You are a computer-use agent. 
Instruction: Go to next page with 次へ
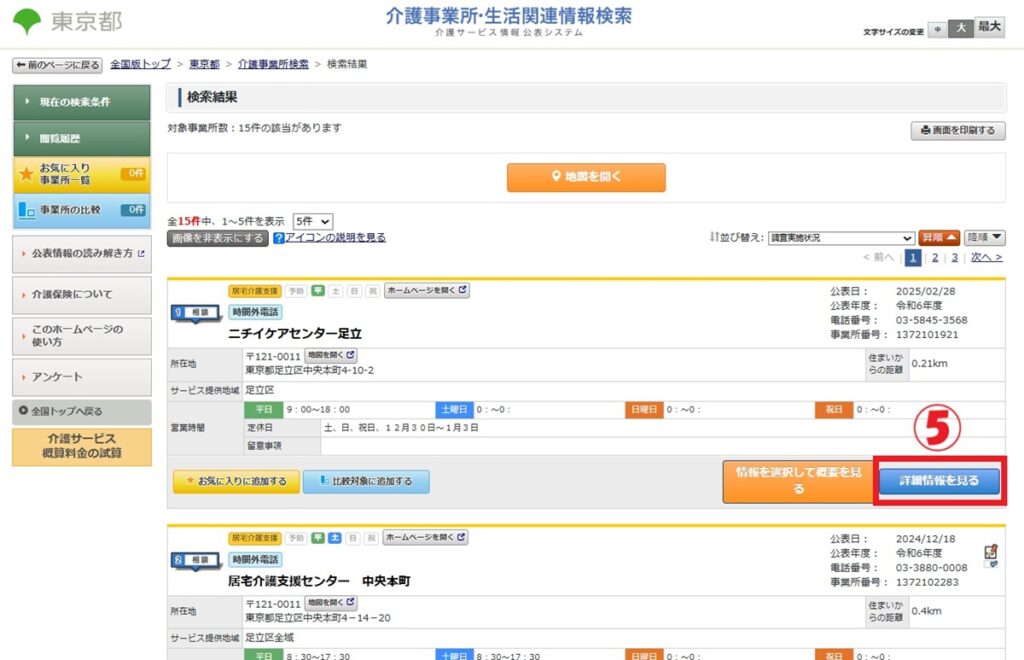coord(986,258)
